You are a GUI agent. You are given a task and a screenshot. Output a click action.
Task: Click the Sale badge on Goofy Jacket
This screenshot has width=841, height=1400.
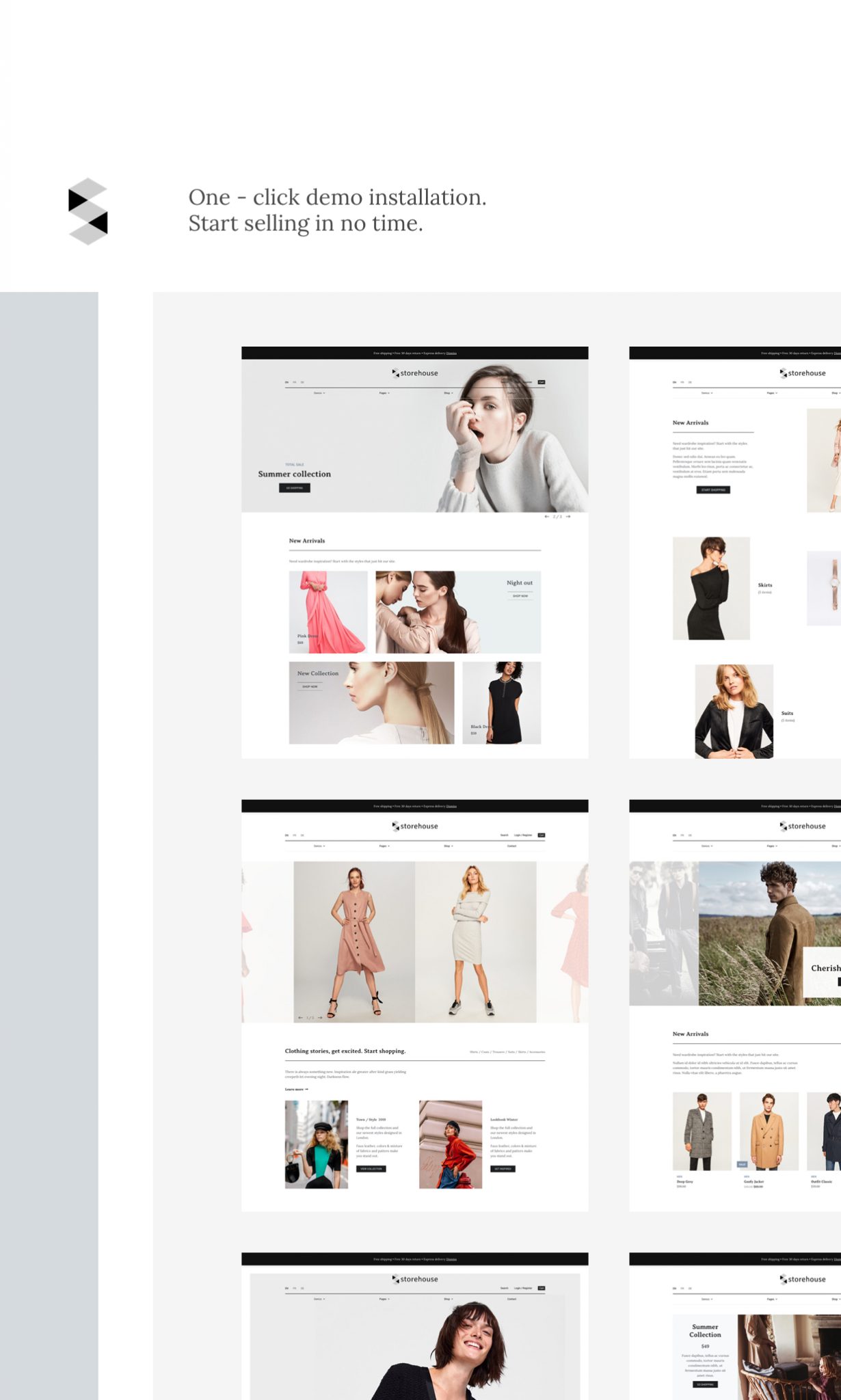(x=743, y=1164)
